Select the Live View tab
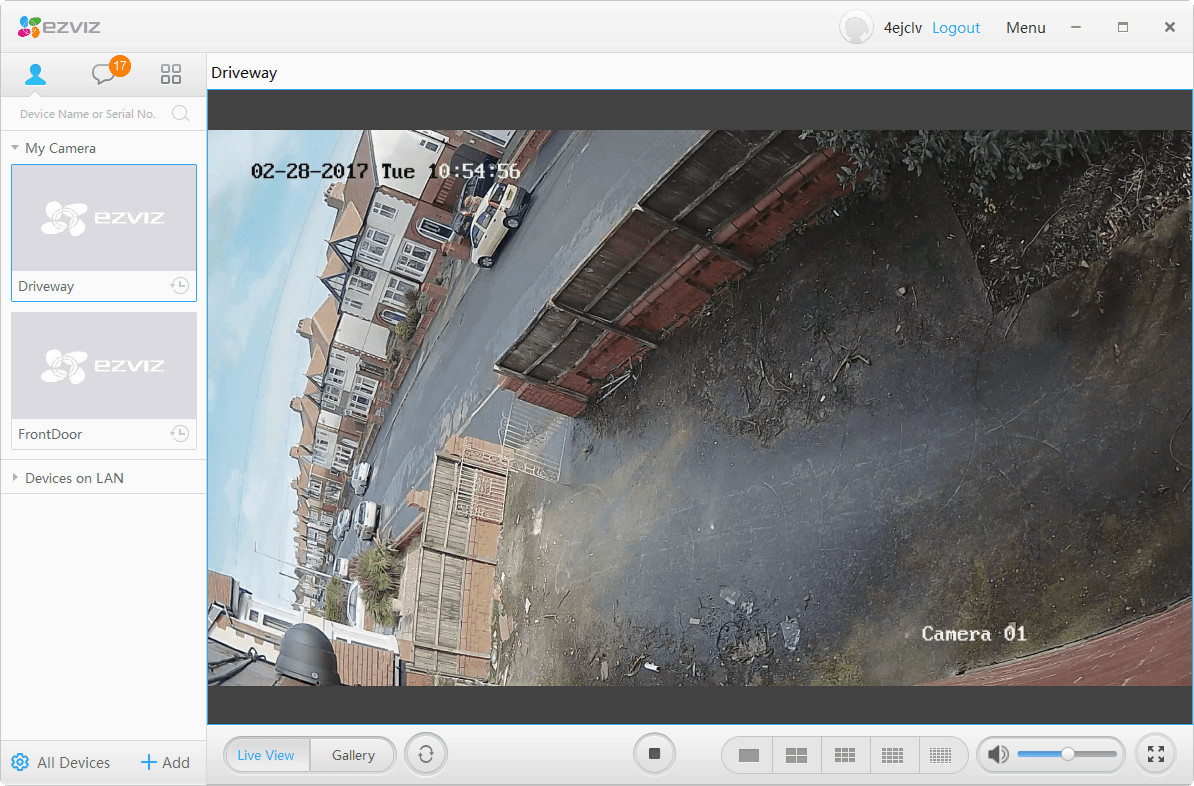 tap(266, 755)
